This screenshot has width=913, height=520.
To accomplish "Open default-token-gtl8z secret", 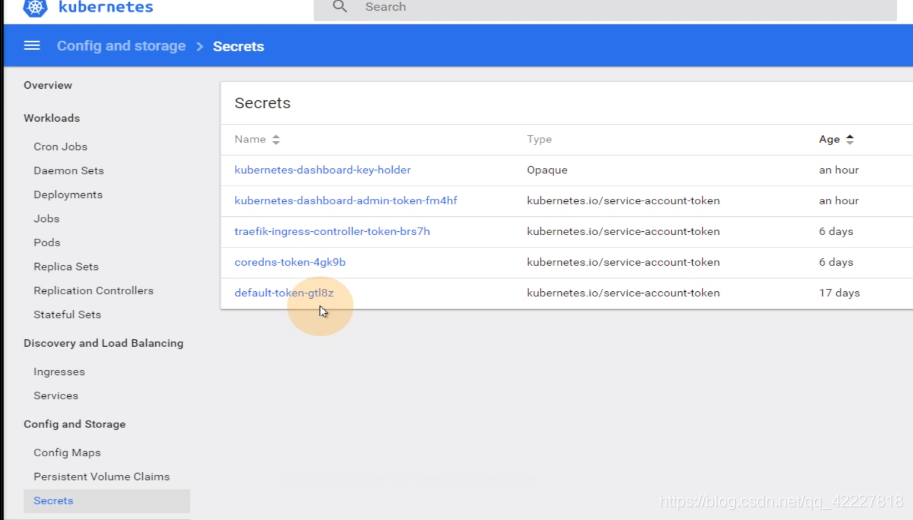I will click(284, 293).
